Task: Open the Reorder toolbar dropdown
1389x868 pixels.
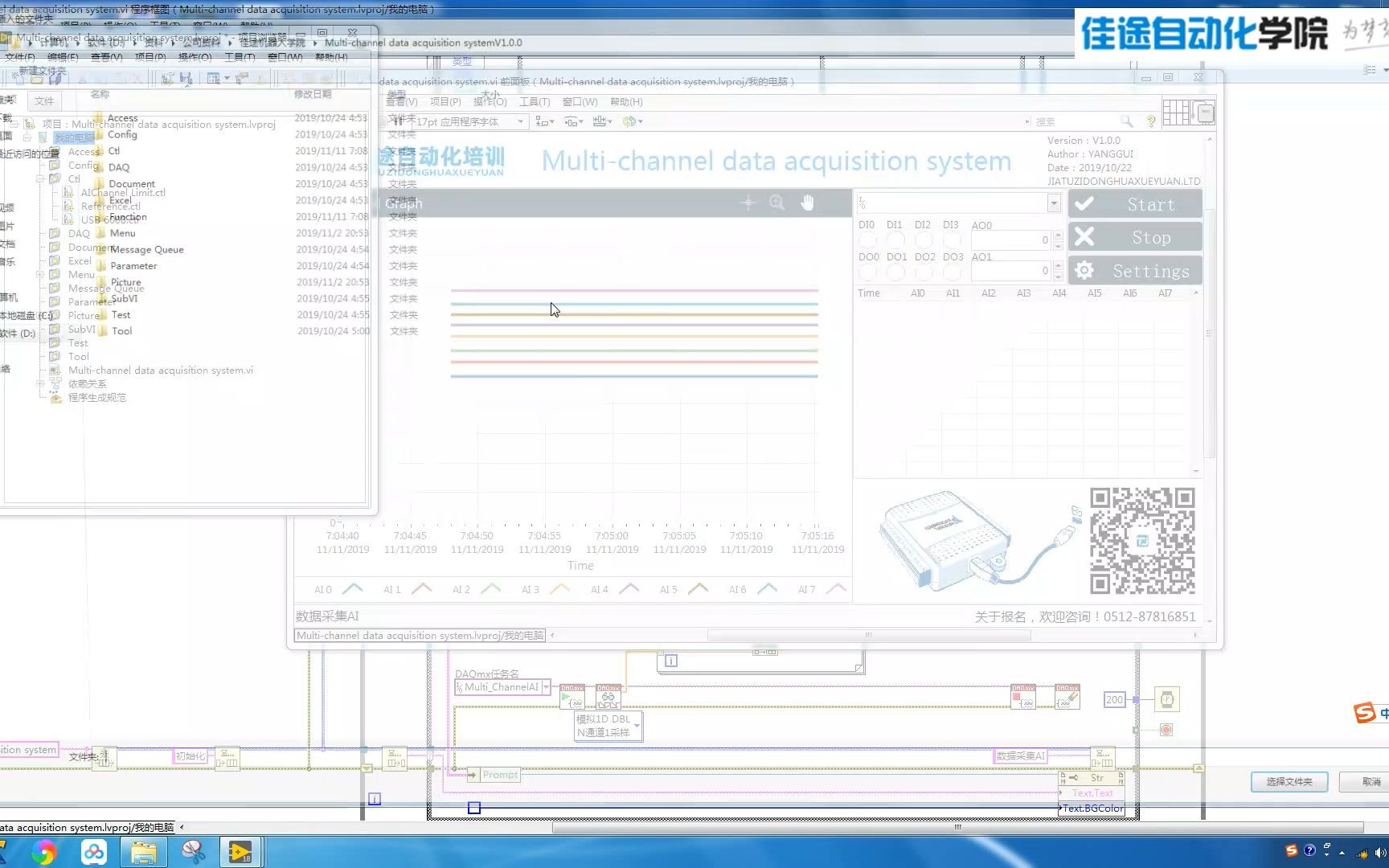Action: (x=633, y=121)
